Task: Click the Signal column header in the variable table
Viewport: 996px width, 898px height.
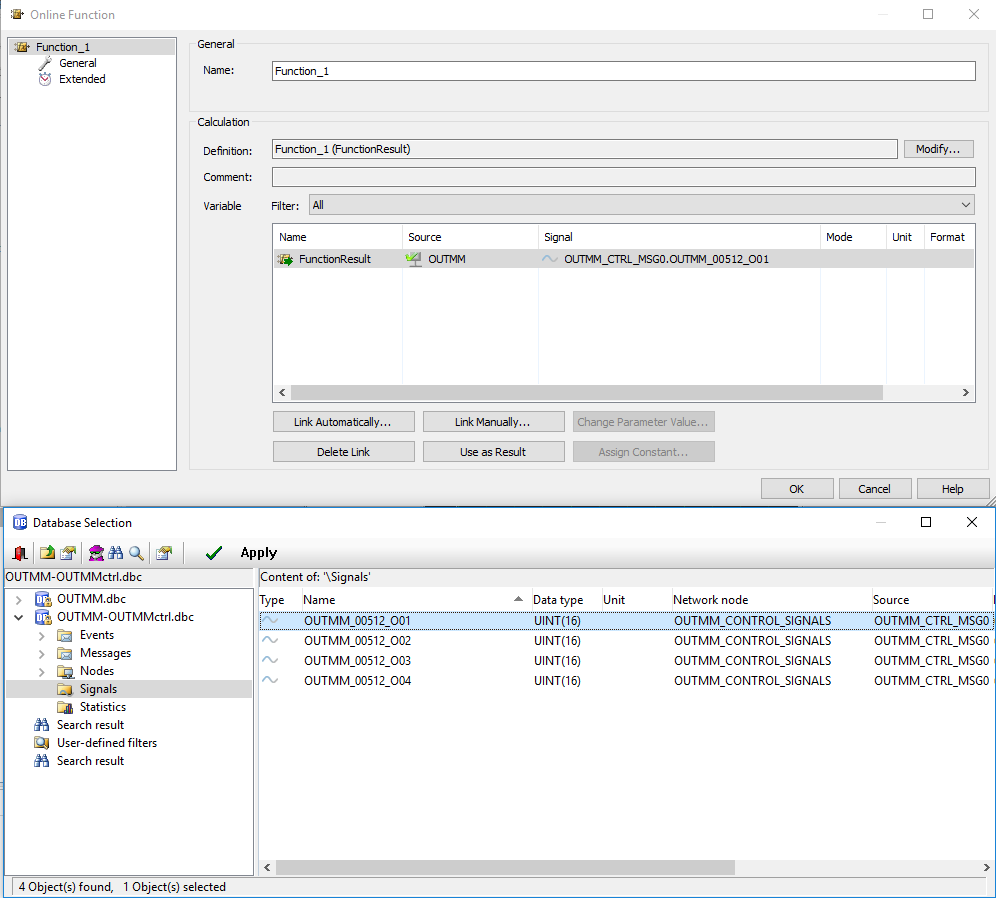Action: pyautogui.click(x=678, y=237)
